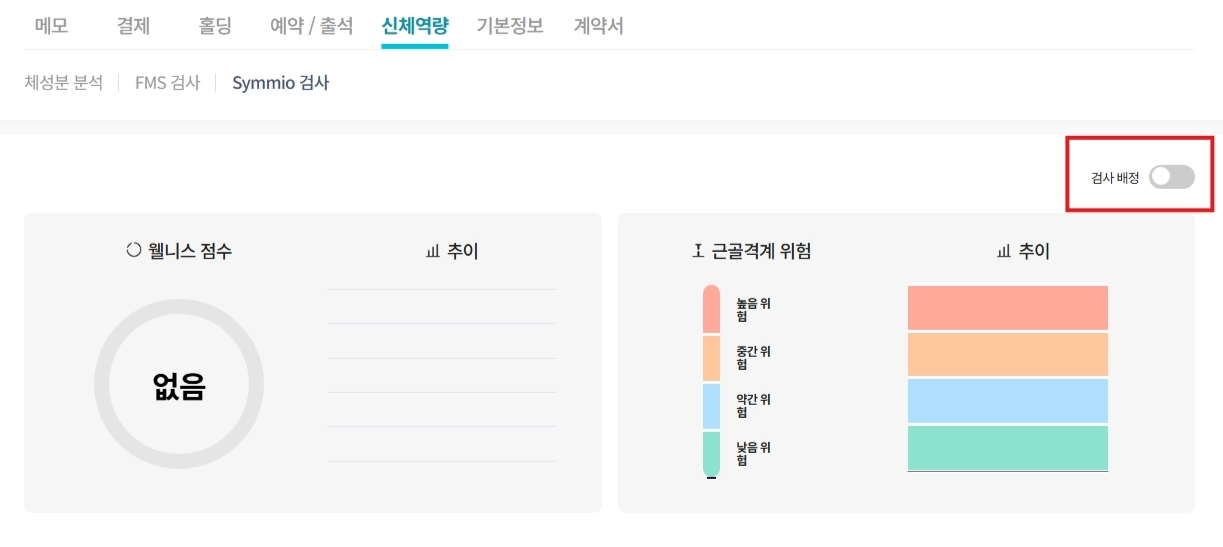Select the 신체역량 tab
The image size is (1223, 547).
(415, 26)
